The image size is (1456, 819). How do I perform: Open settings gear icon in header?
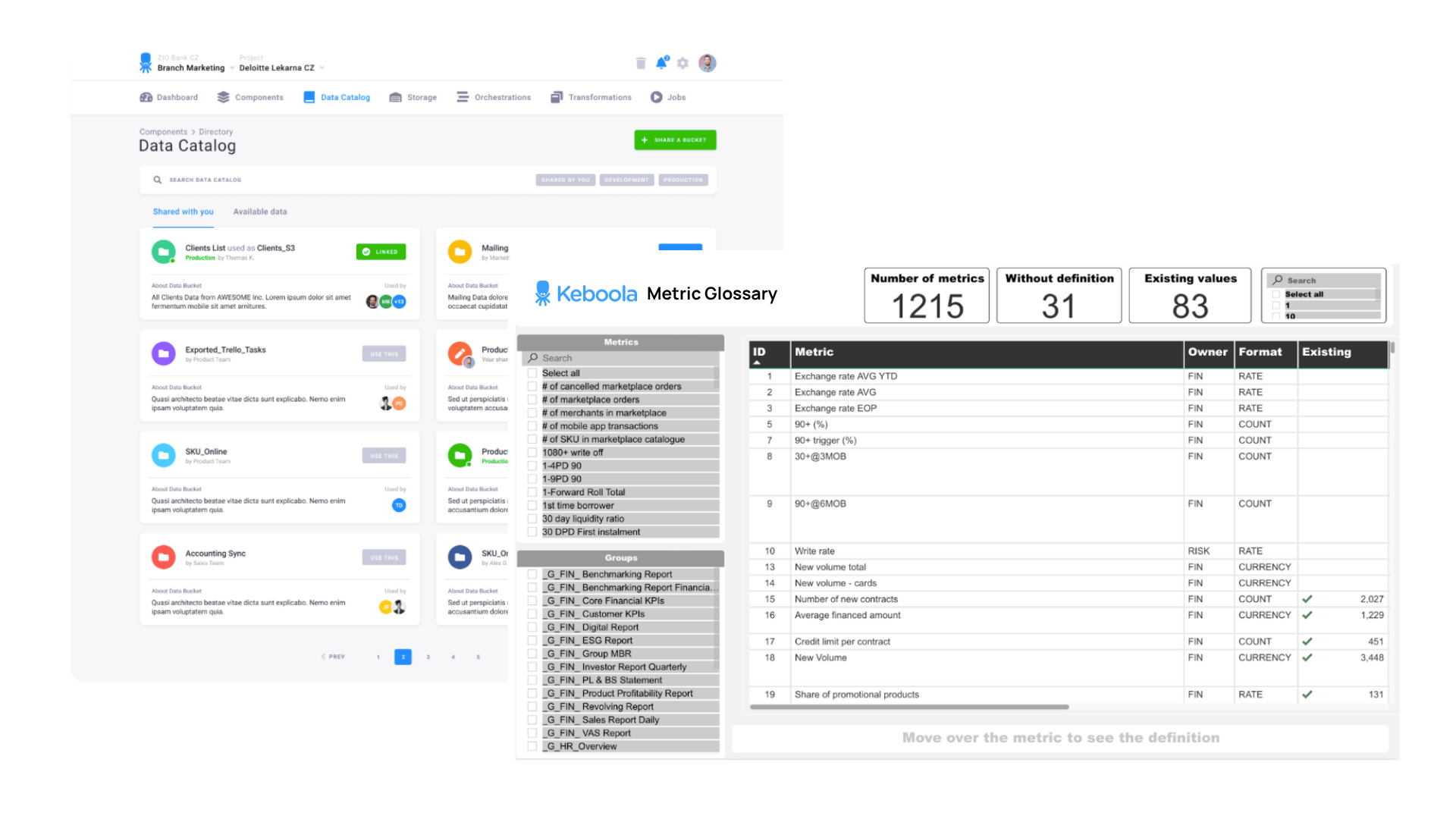click(x=682, y=63)
